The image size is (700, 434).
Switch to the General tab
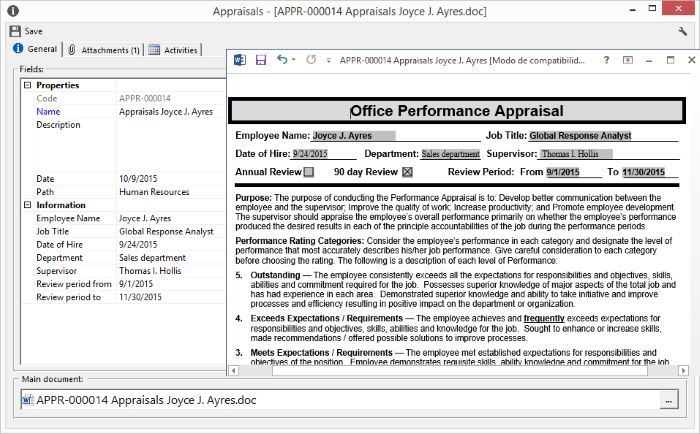pyautogui.click(x=36, y=49)
